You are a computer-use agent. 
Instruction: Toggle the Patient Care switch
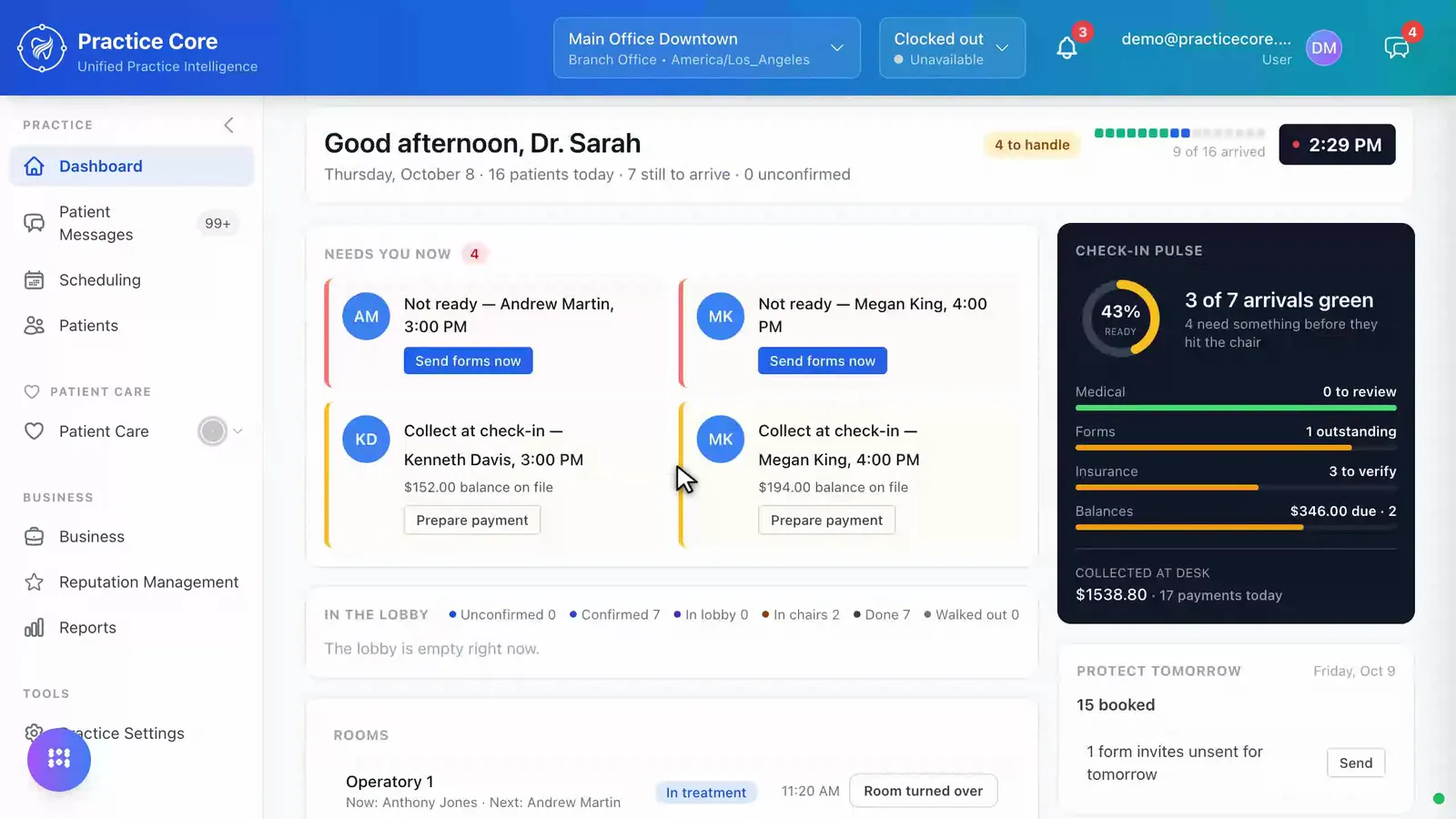[213, 431]
